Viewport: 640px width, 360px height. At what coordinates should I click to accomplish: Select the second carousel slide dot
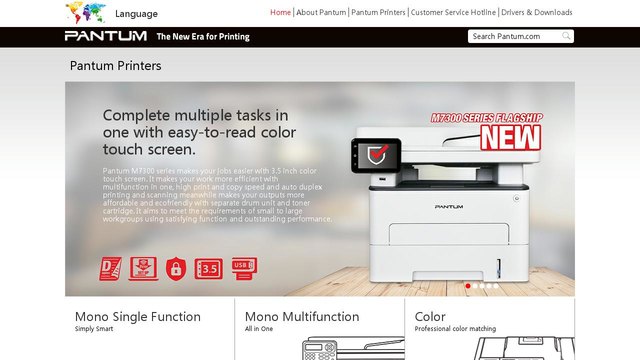click(475, 286)
